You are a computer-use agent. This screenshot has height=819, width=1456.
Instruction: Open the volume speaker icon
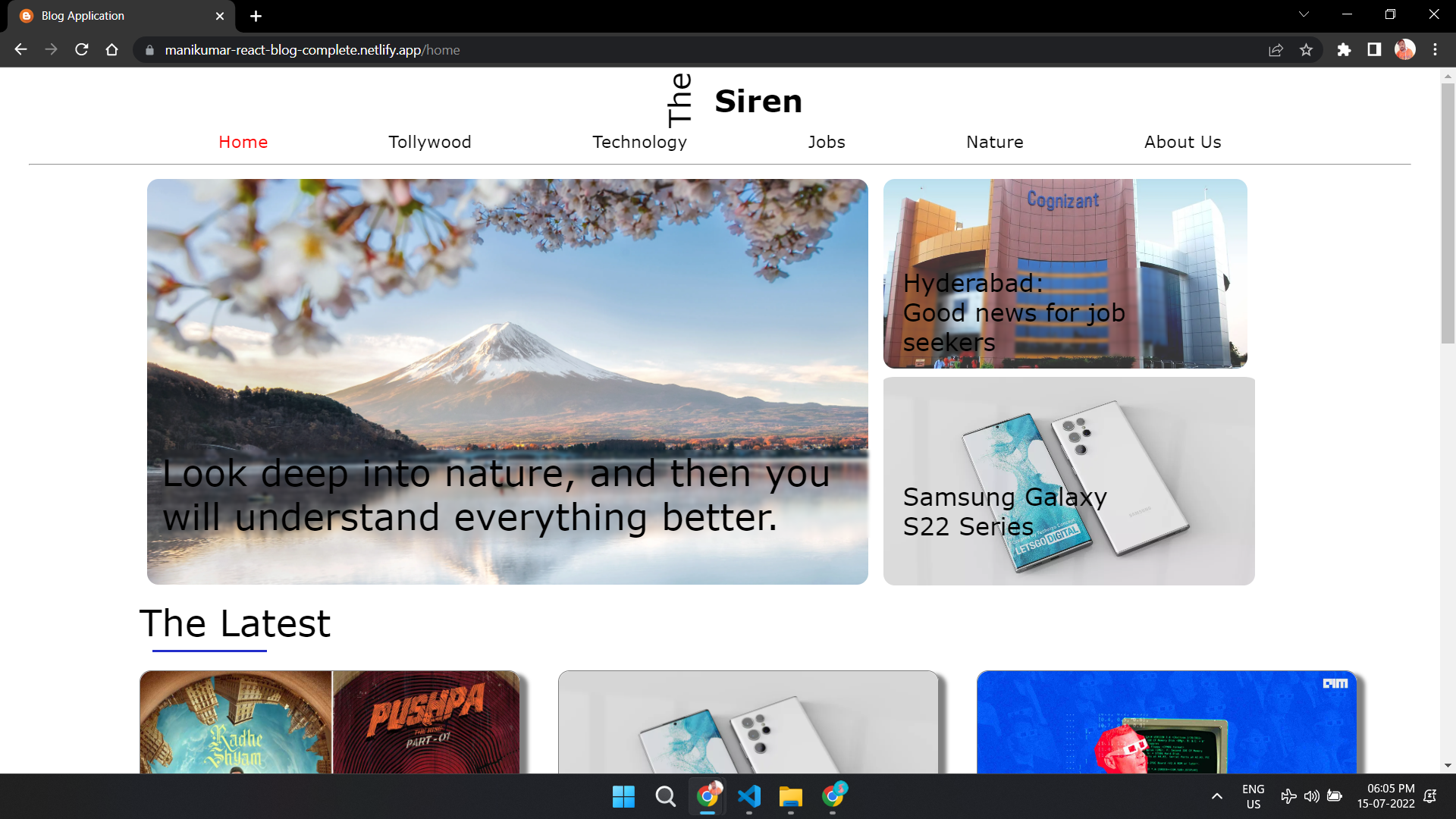click(x=1311, y=796)
